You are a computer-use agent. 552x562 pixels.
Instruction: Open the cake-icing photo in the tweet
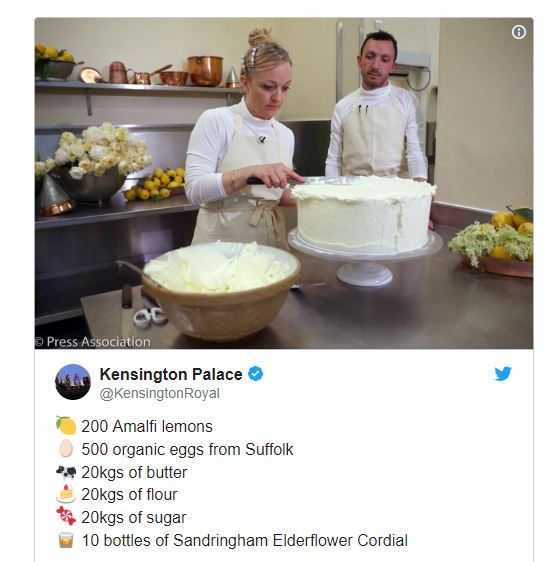pos(284,183)
